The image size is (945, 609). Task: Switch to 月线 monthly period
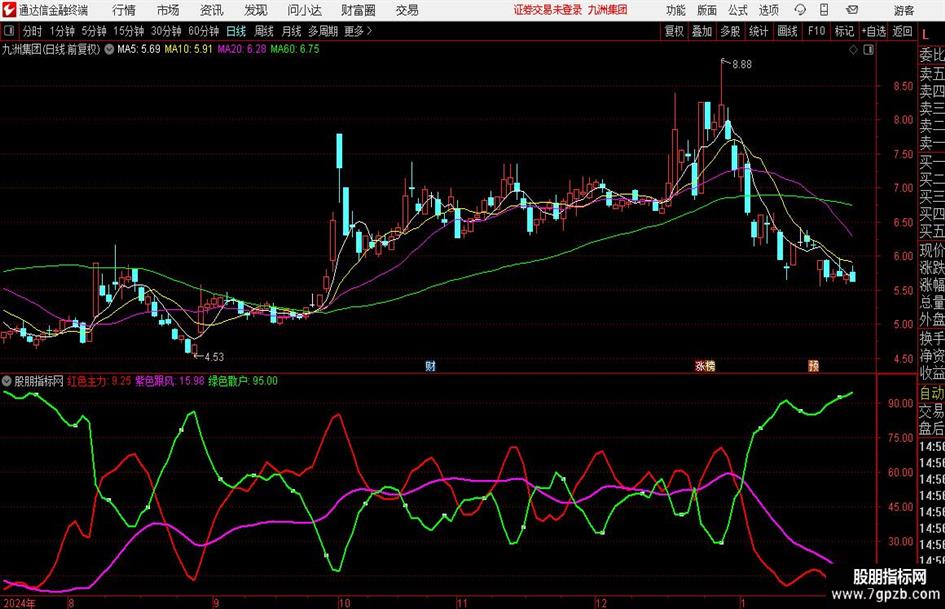(x=292, y=31)
